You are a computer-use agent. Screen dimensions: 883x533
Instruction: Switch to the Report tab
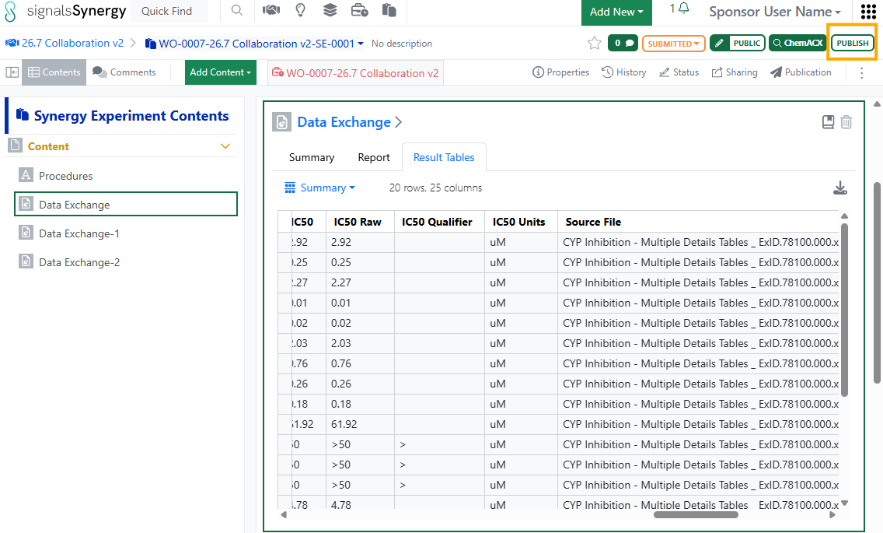pos(374,157)
